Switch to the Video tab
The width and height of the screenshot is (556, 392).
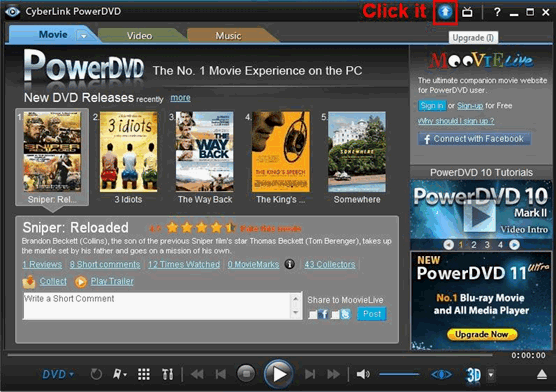140,36
